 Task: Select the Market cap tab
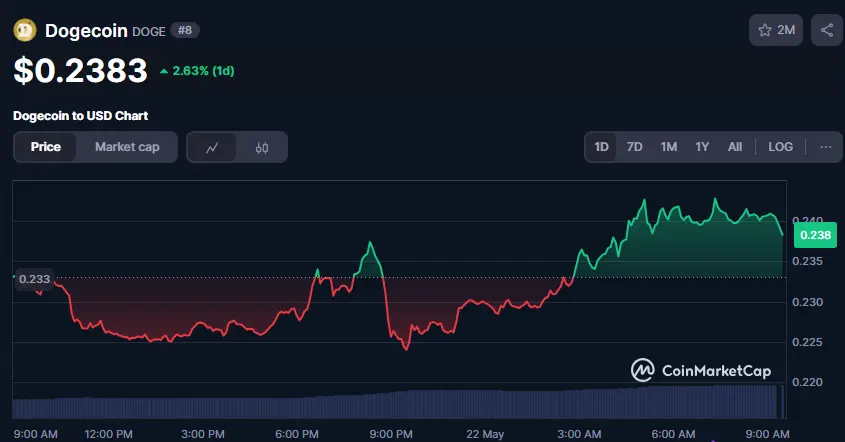[x=127, y=147]
